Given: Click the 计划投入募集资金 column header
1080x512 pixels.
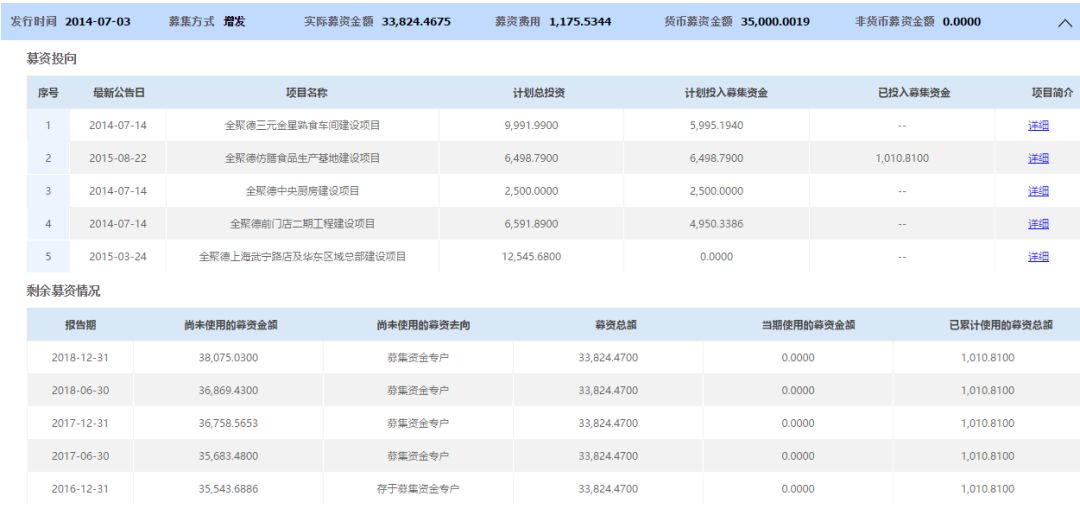Looking at the screenshot, I should pyautogui.click(x=726, y=93).
